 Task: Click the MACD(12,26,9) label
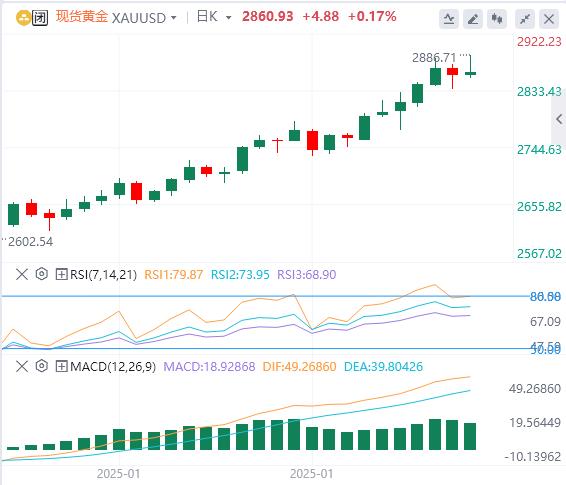click(x=113, y=367)
